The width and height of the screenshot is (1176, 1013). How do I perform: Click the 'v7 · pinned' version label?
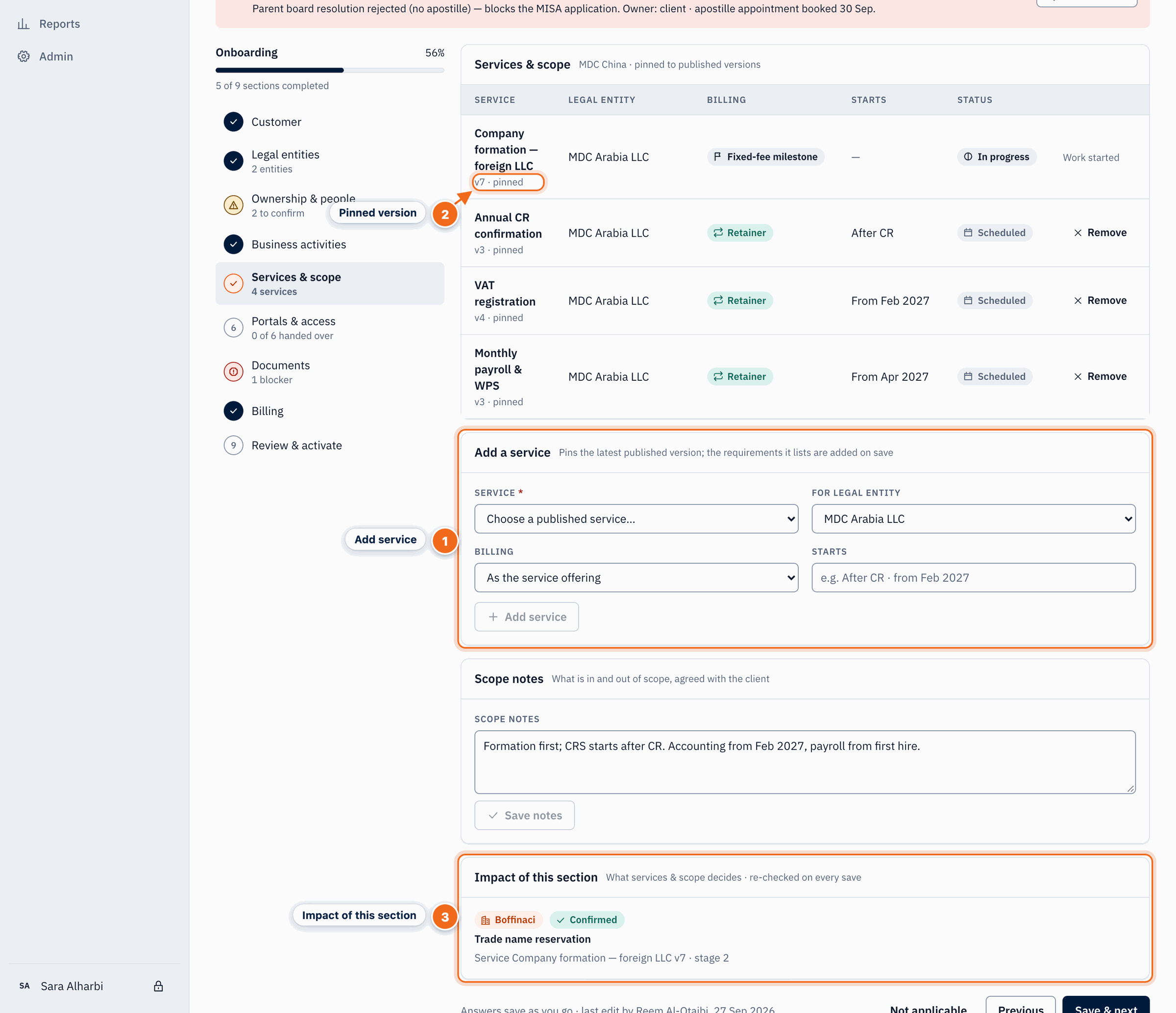(499, 182)
